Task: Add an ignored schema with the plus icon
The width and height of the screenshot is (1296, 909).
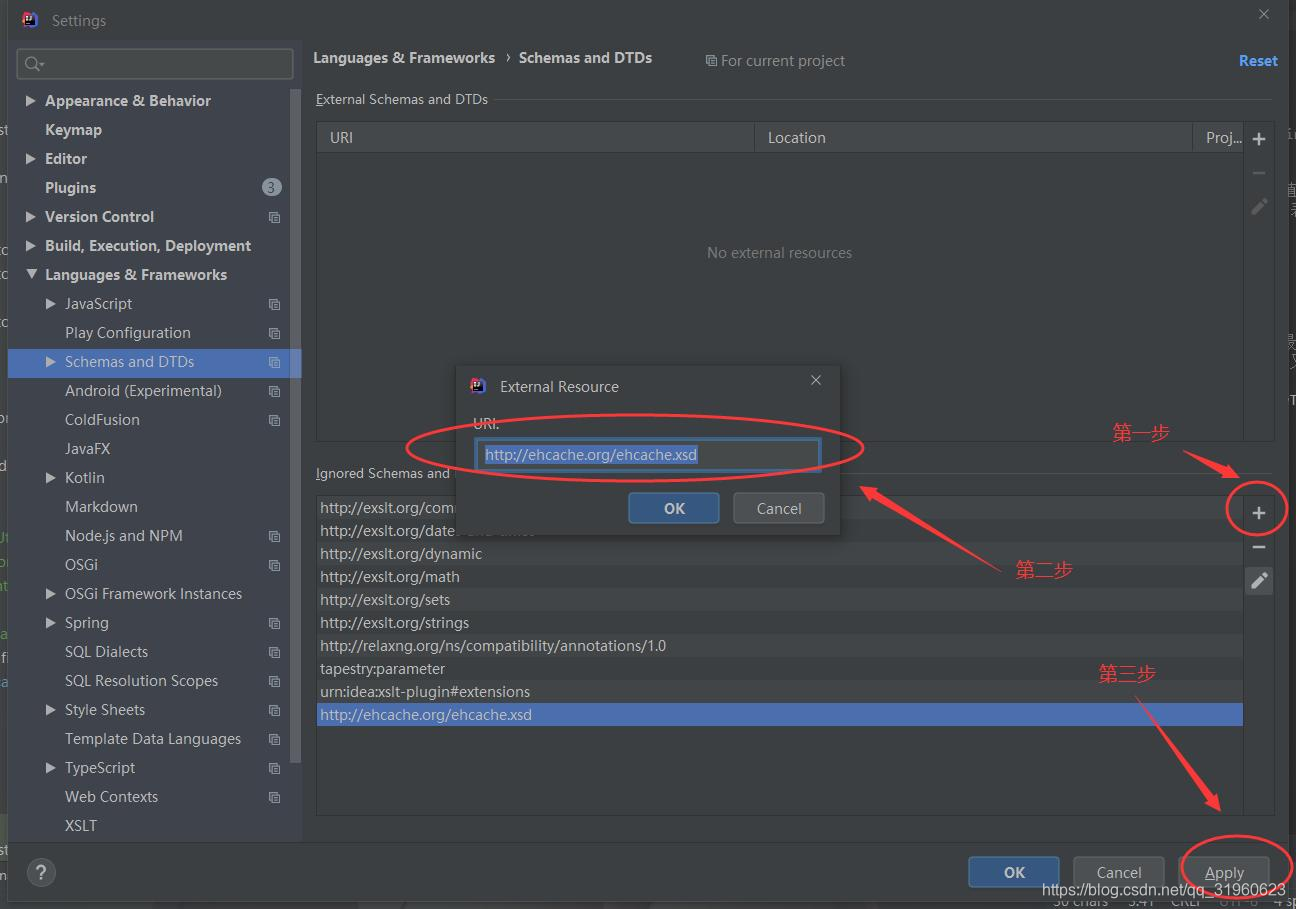Action: (x=1259, y=513)
